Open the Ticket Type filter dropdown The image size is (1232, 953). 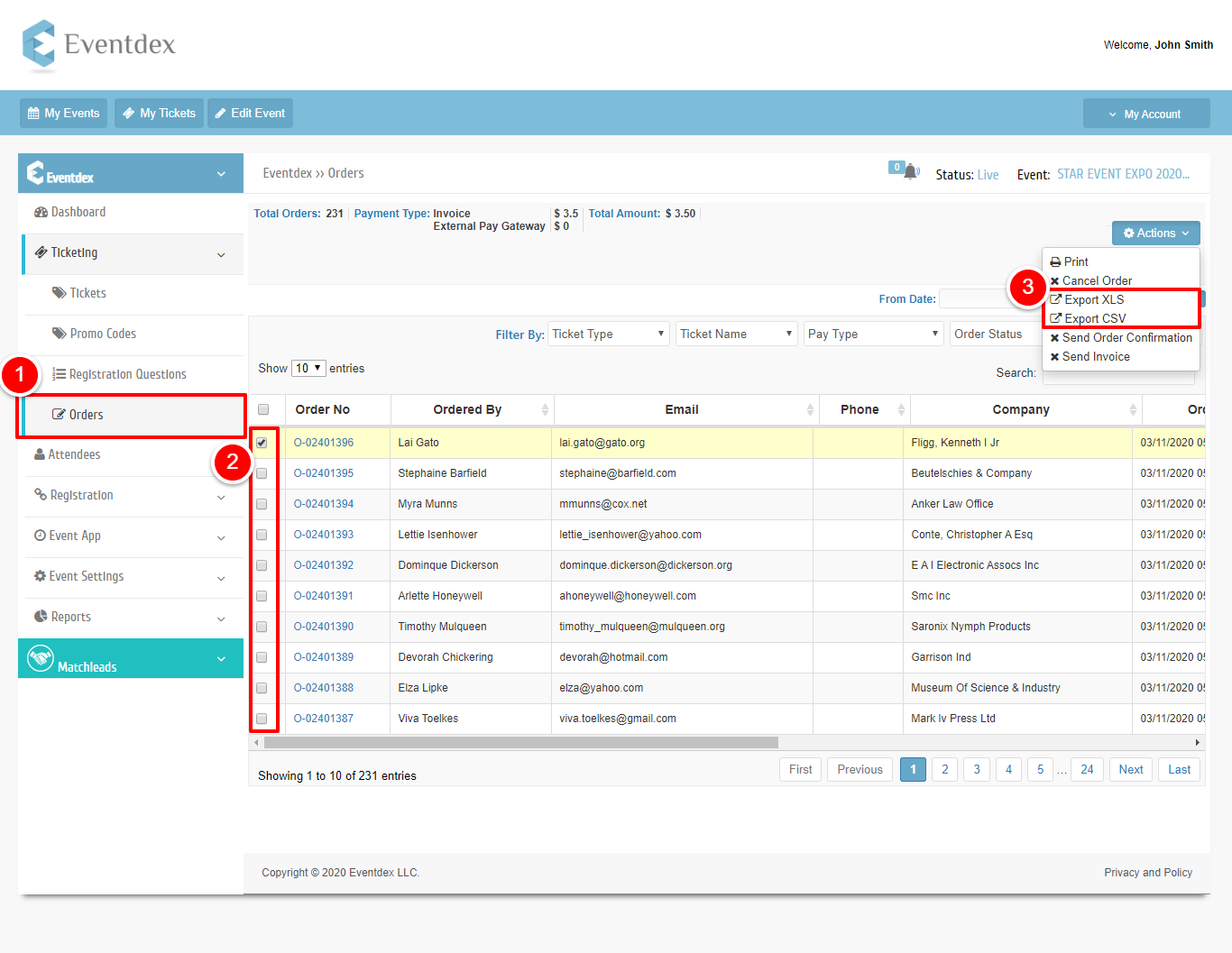coord(608,334)
